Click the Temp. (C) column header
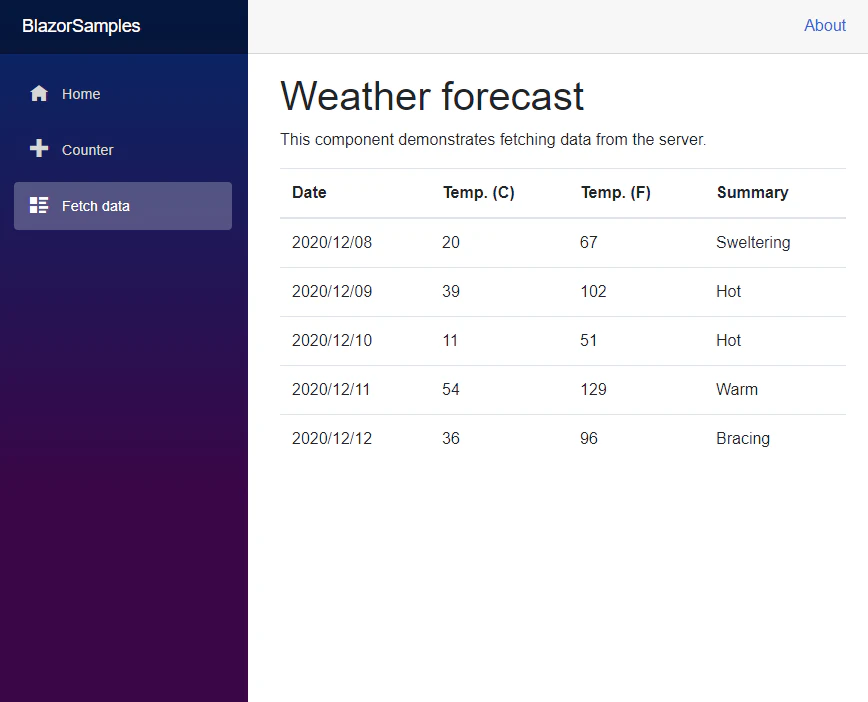This screenshot has height=702, width=868. [479, 193]
